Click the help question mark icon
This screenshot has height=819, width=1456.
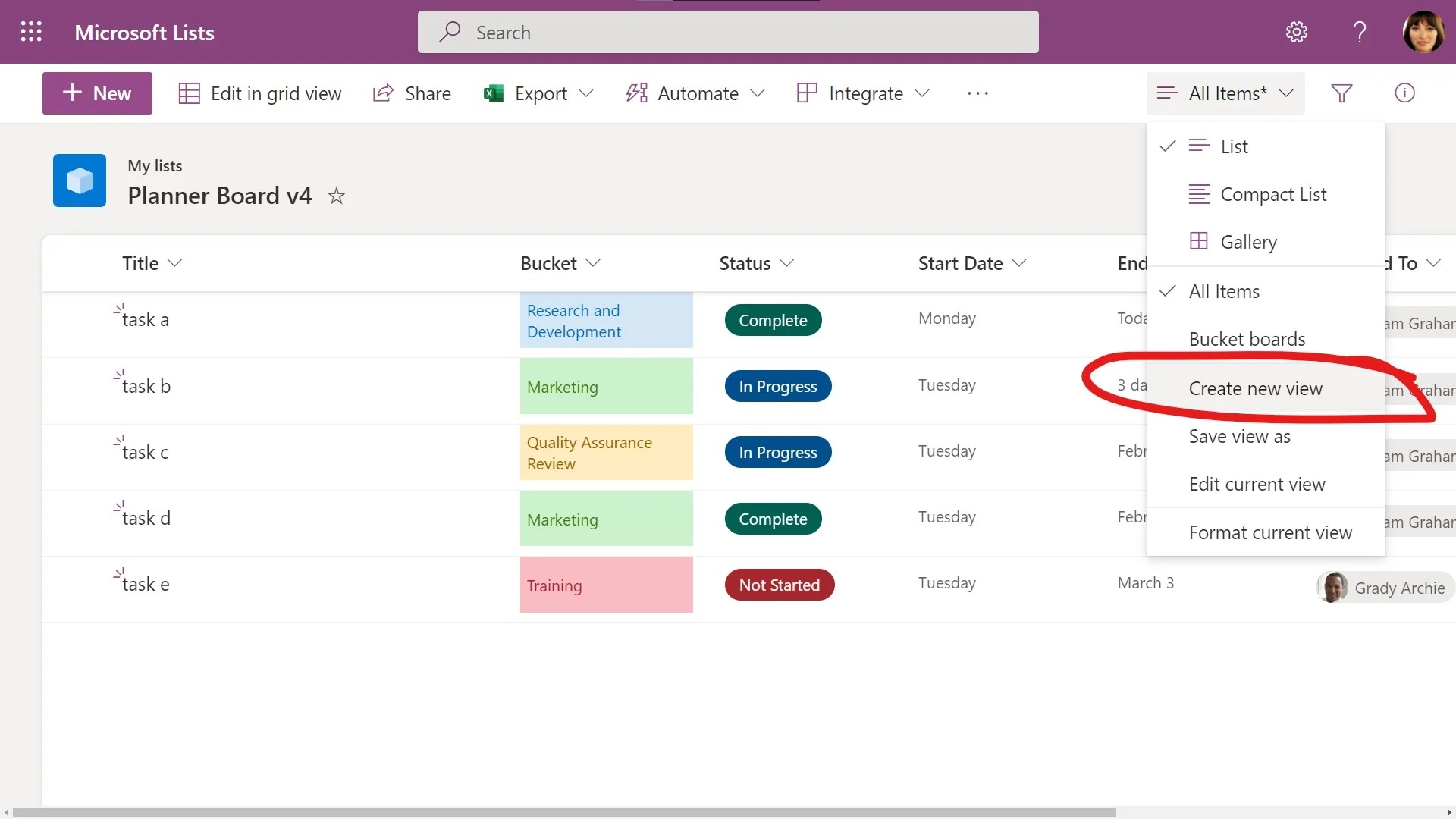(x=1359, y=32)
